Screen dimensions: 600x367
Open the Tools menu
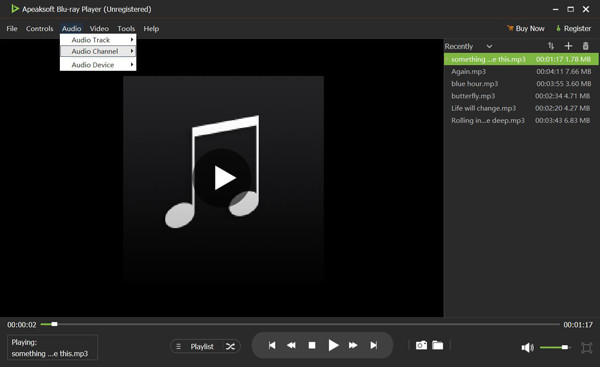126,29
